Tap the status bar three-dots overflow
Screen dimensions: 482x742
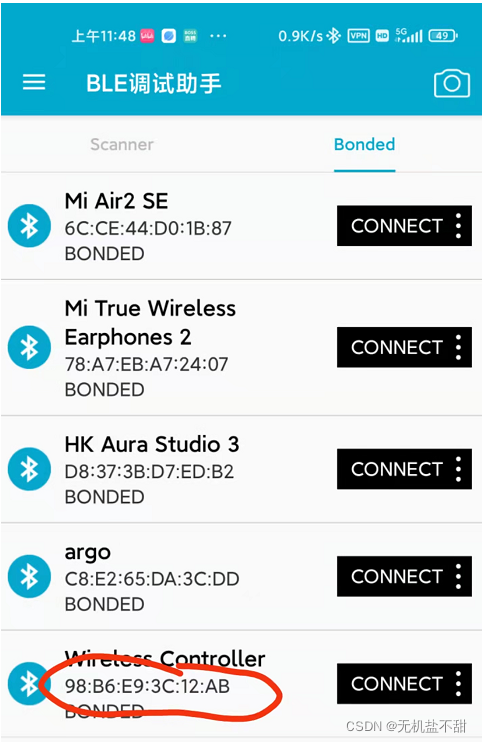point(218,36)
